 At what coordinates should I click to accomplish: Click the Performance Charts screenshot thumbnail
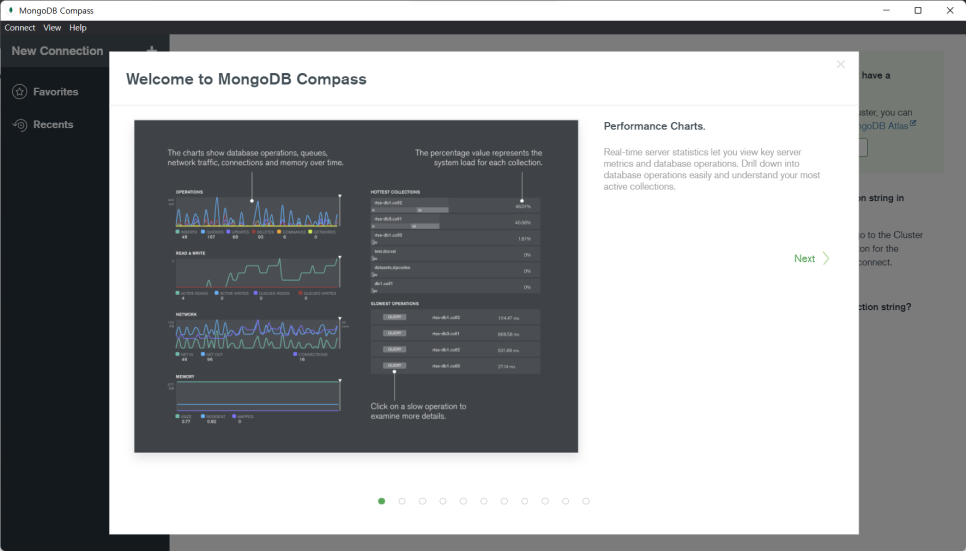[356, 287]
